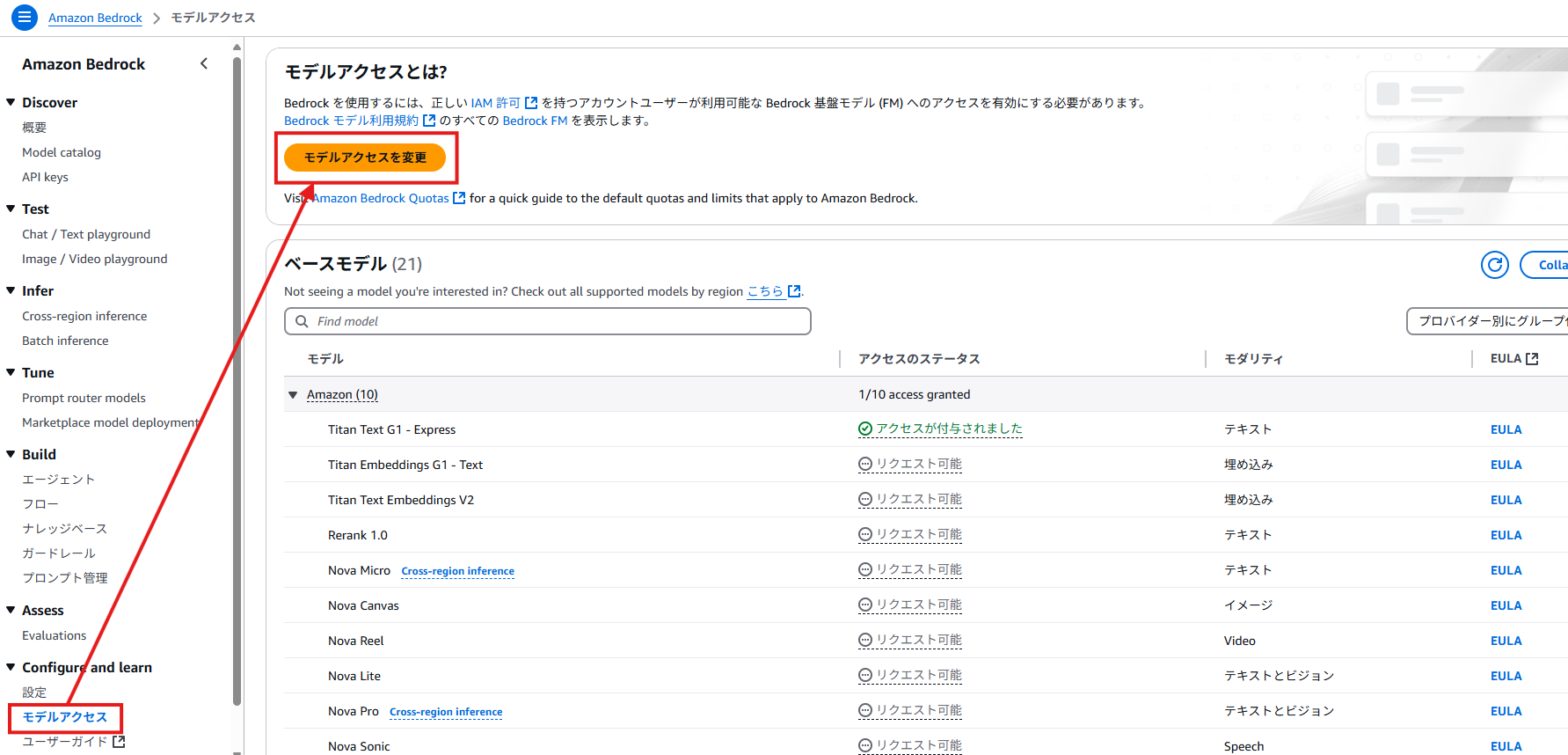Click the status icon for Nova Pro
This screenshot has width=1568, height=755.
pos(865,710)
